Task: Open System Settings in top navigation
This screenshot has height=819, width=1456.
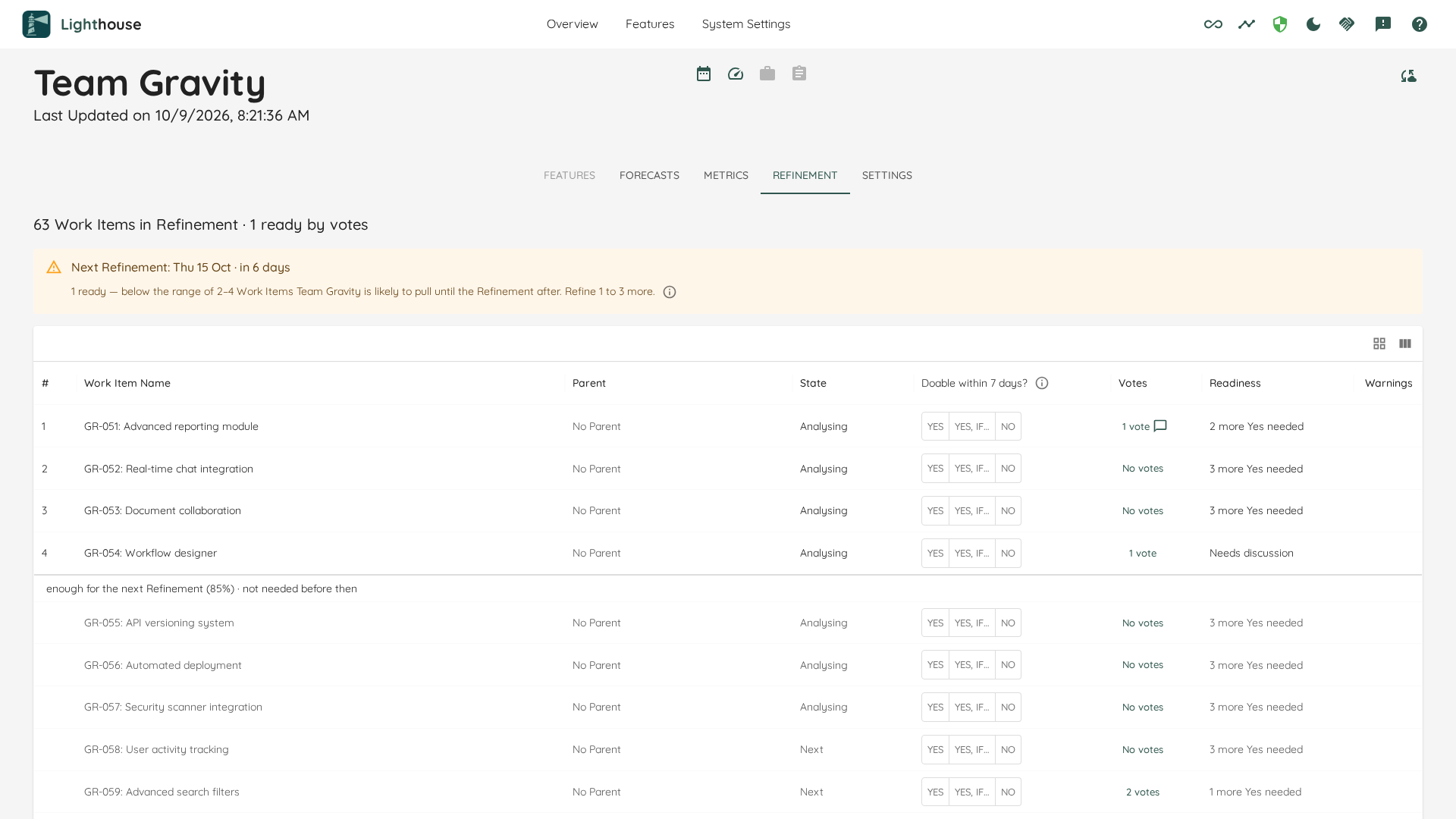Action: (x=746, y=24)
